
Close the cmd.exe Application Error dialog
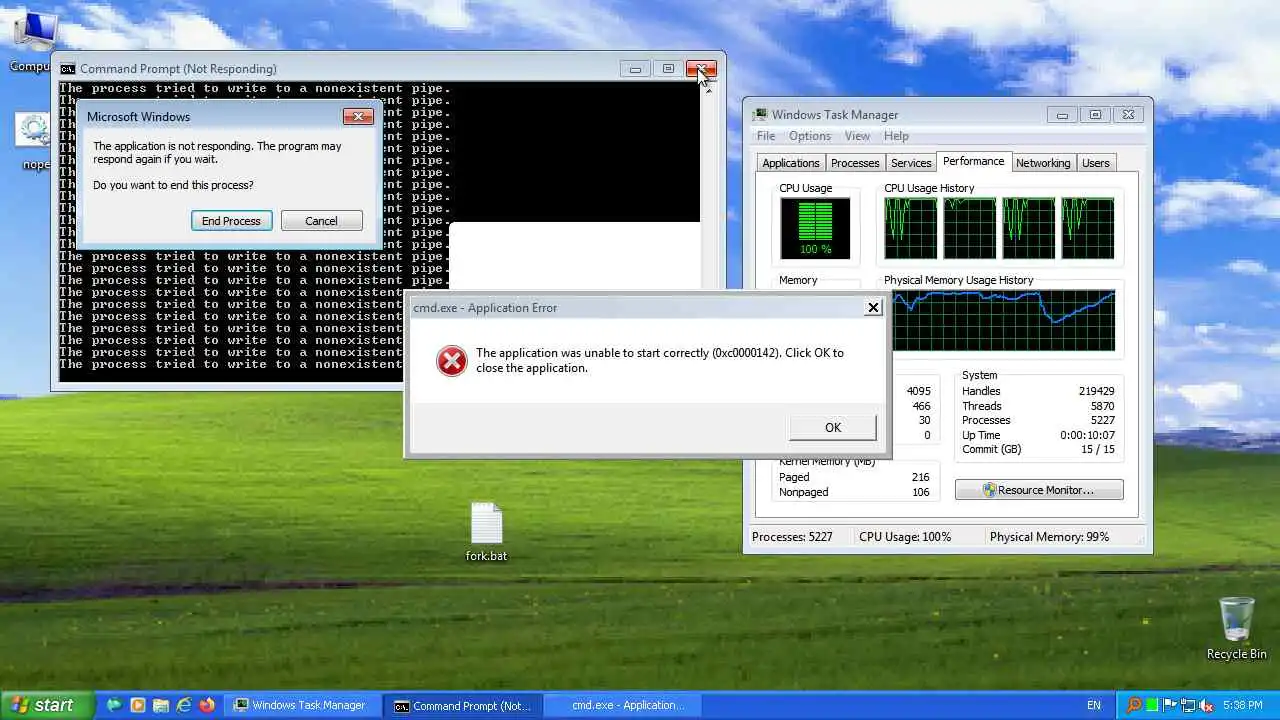tap(873, 308)
